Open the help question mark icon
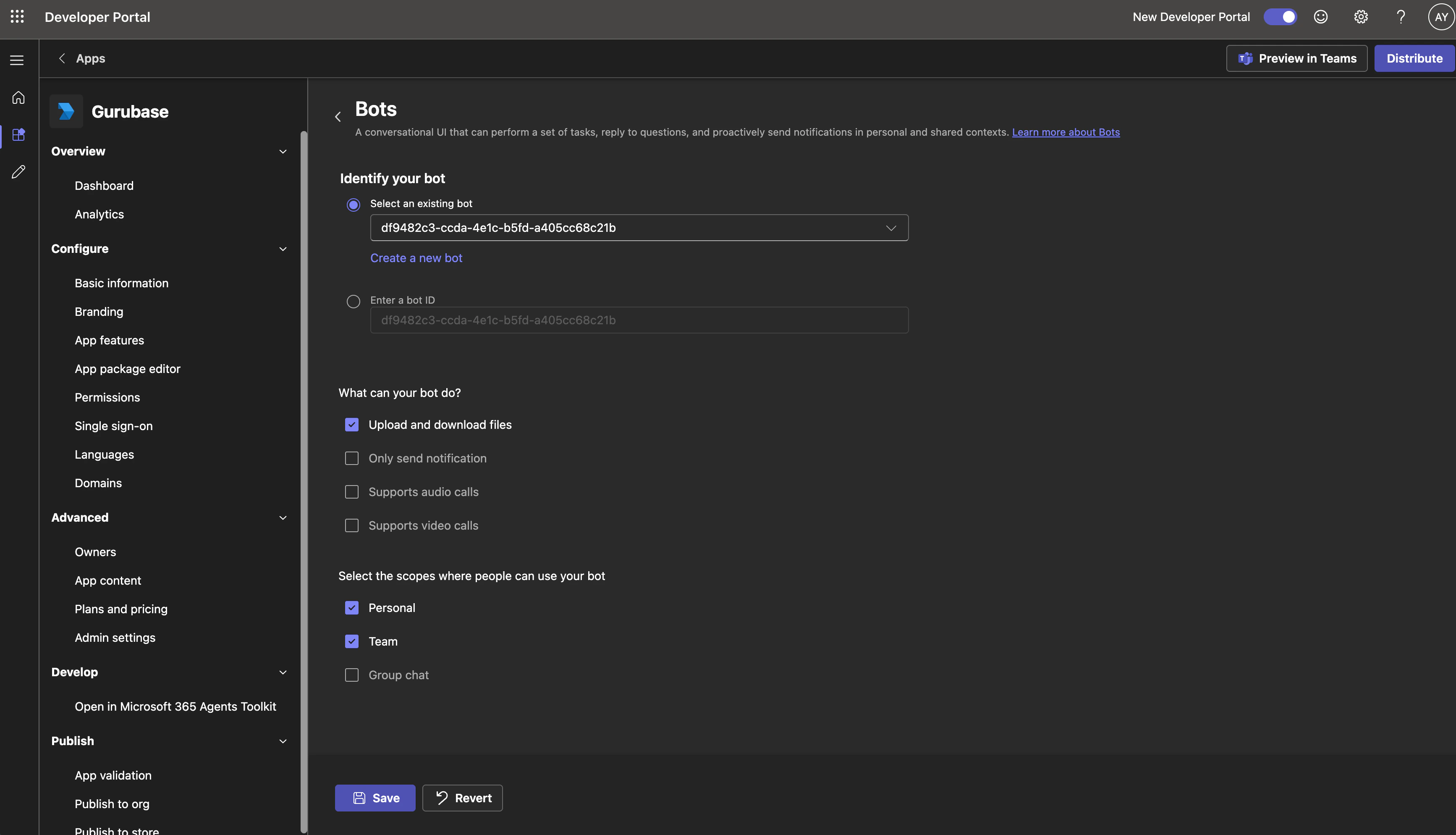This screenshot has height=835, width=1456. tap(1401, 17)
